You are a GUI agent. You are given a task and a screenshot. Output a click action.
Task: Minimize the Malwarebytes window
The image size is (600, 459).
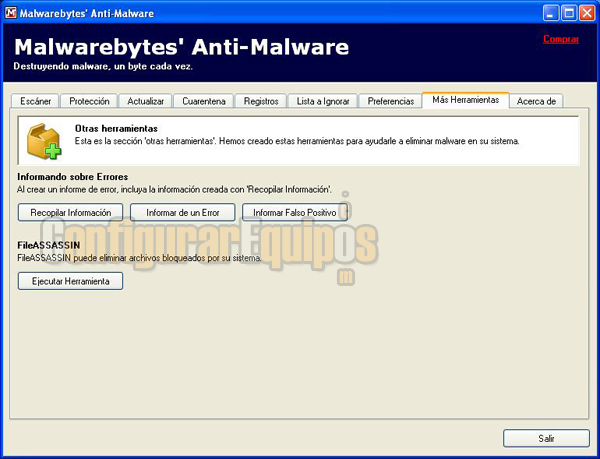coord(550,13)
